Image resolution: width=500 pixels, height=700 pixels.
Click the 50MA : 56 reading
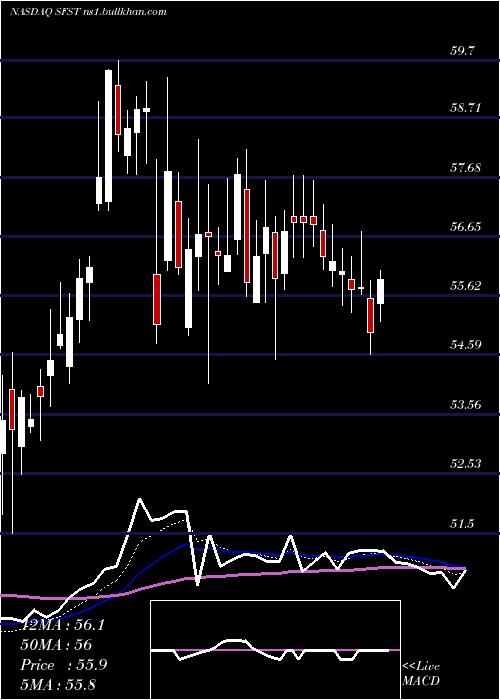(56, 645)
